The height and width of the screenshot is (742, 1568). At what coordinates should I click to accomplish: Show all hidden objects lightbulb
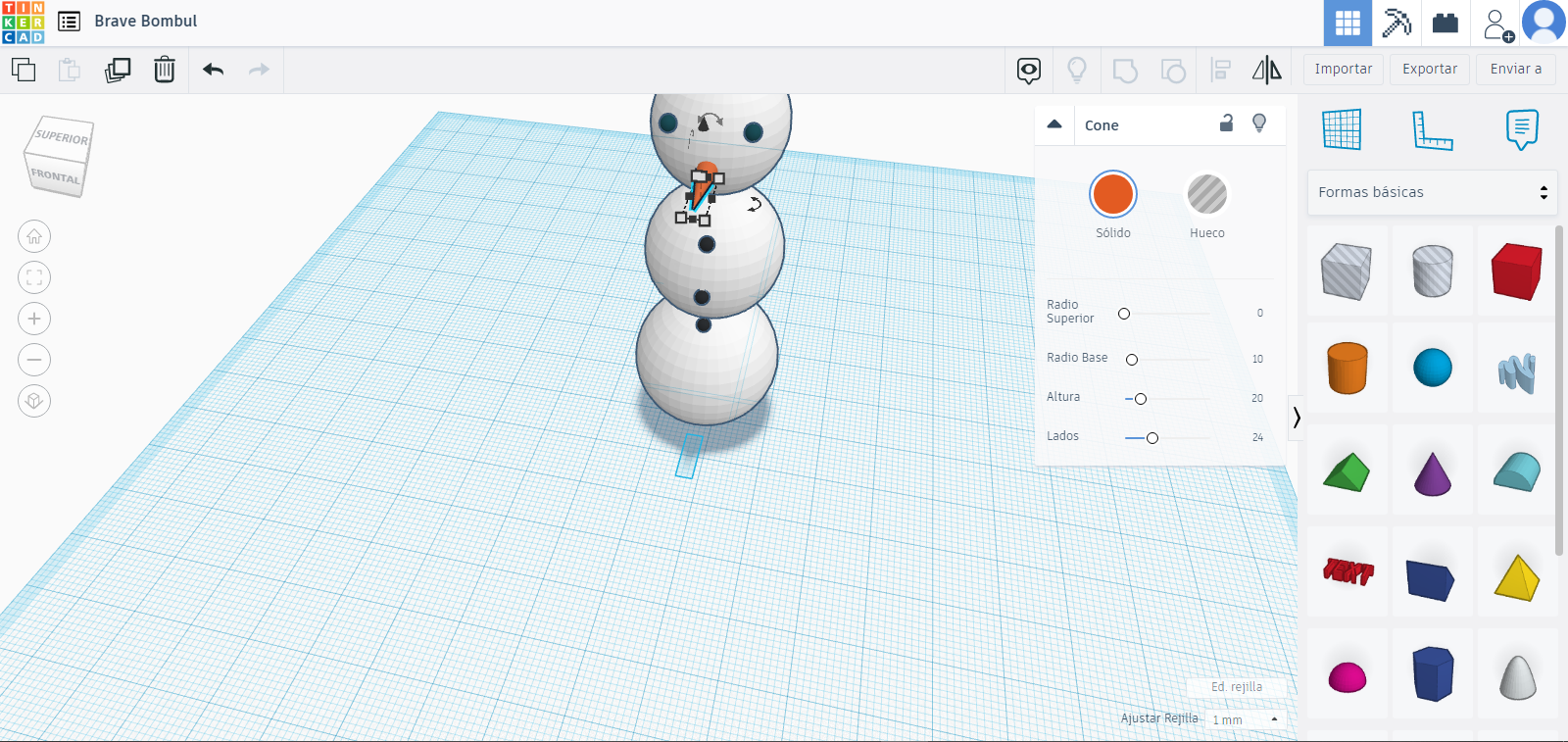(1077, 70)
